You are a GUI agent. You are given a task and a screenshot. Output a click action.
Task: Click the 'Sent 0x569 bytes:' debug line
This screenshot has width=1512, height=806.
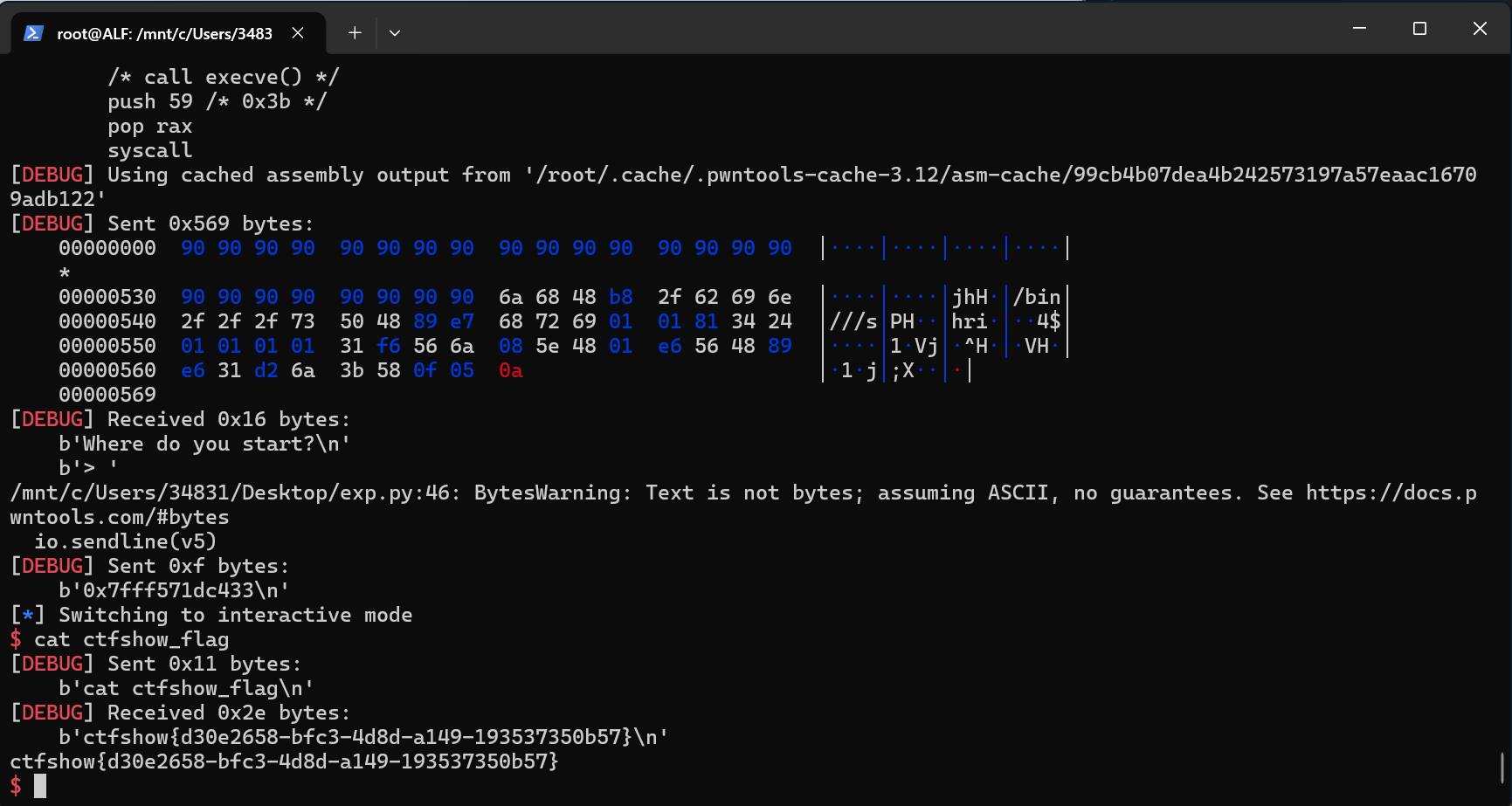pyautogui.click(x=162, y=224)
